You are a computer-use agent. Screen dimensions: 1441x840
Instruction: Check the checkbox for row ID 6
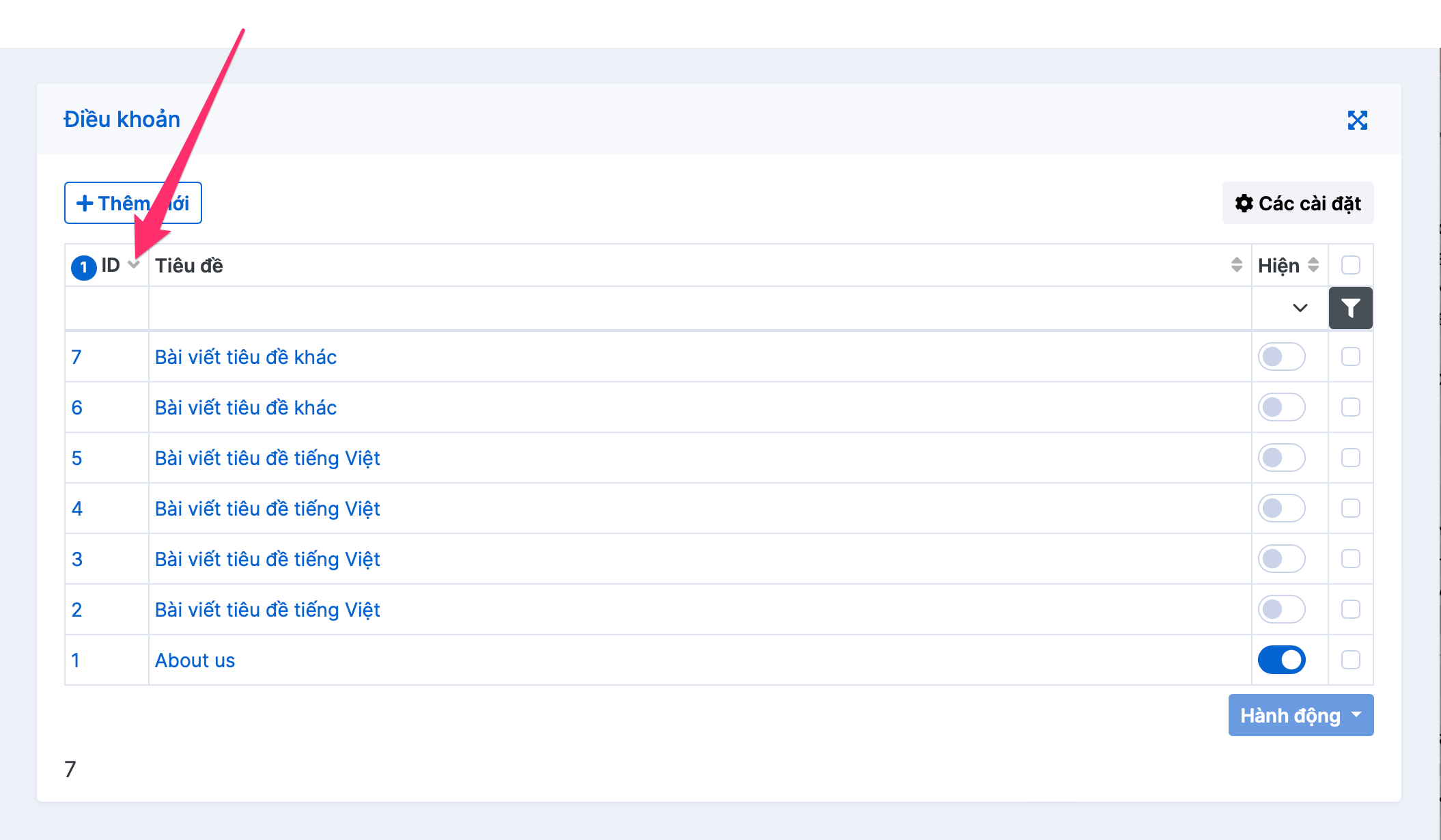click(1350, 407)
